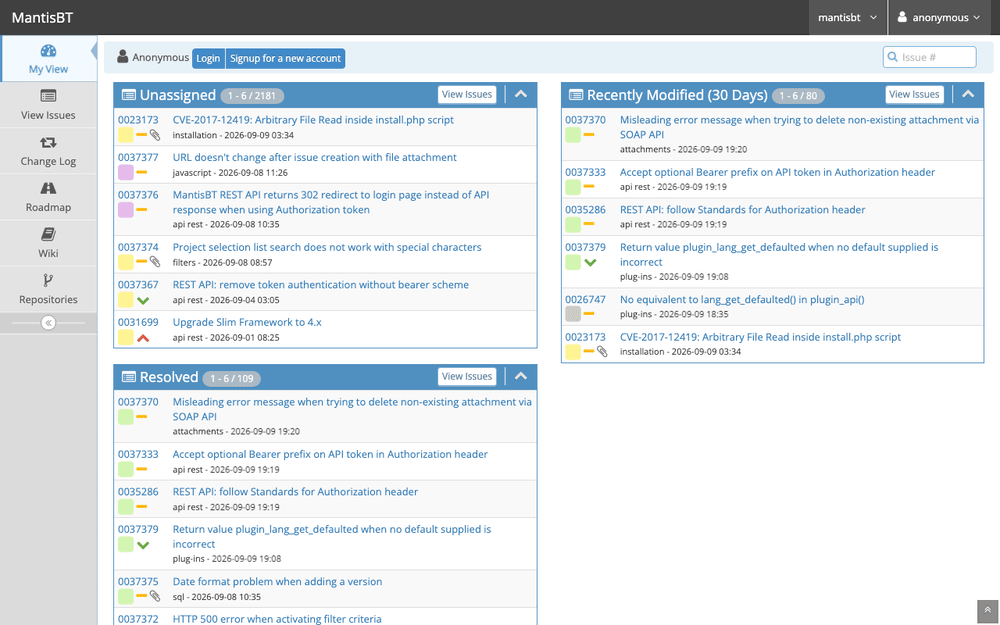Screen dimensions: 1000x625
Task: Open 'Project selection list search' issue title
Action: coord(327,247)
